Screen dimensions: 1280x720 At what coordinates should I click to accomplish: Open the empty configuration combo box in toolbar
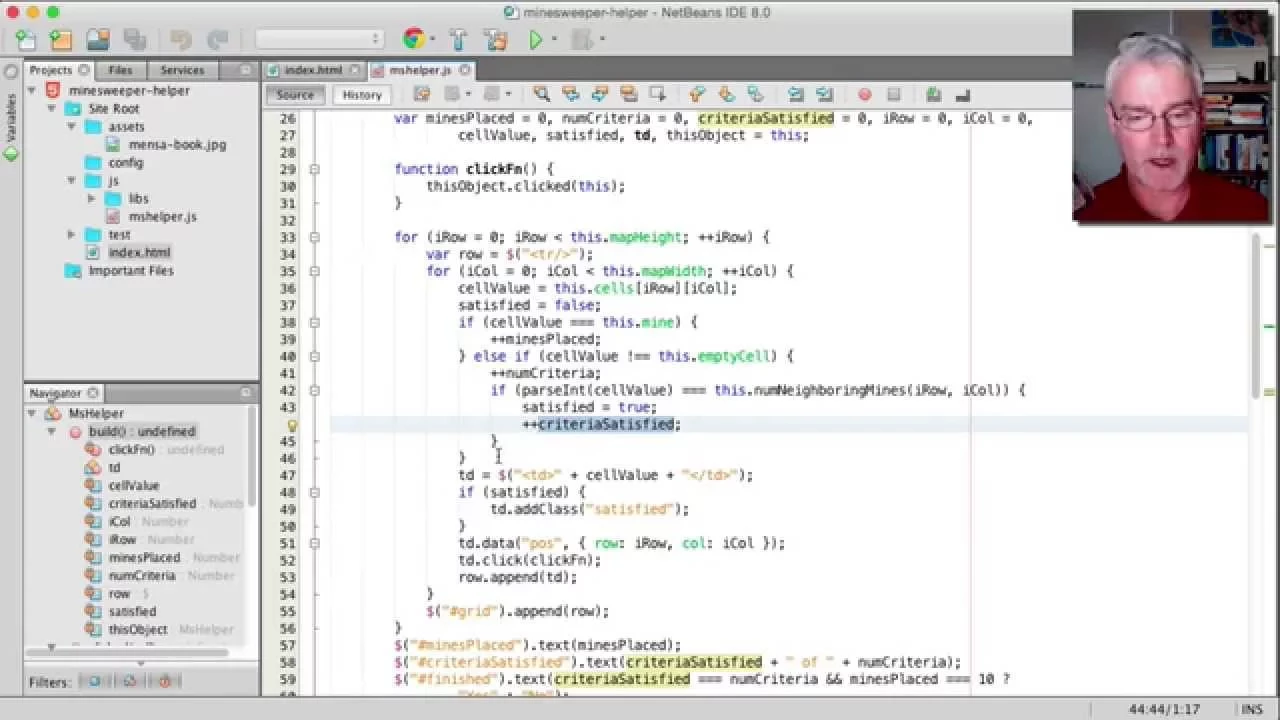pyautogui.click(x=320, y=39)
